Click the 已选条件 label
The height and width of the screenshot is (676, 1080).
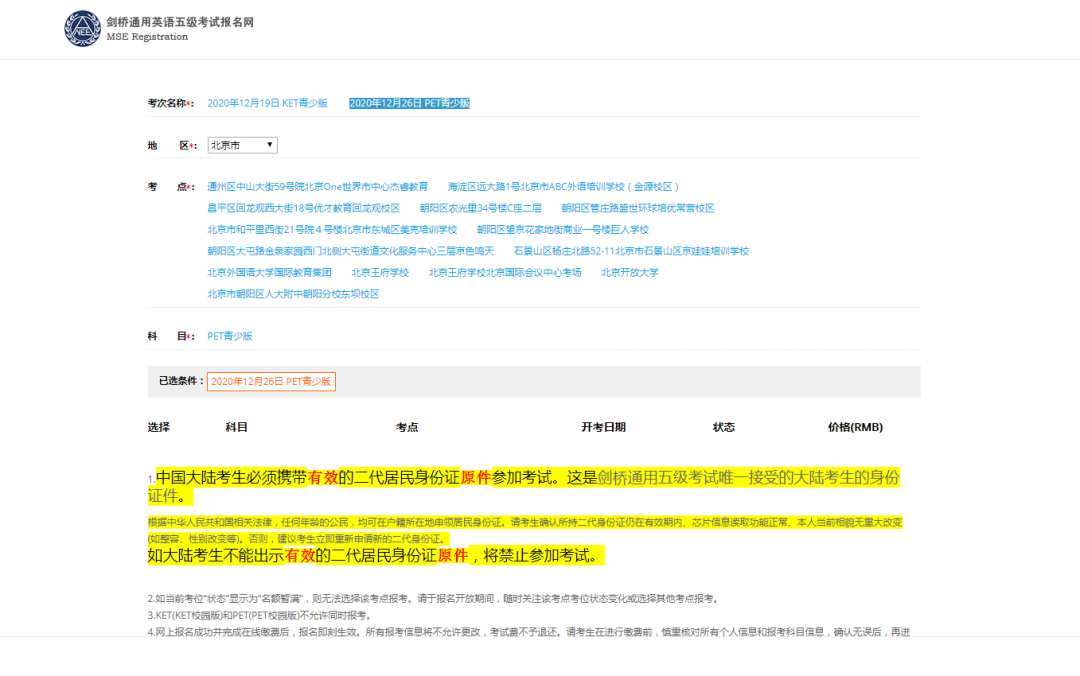click(x=181, y=381)
